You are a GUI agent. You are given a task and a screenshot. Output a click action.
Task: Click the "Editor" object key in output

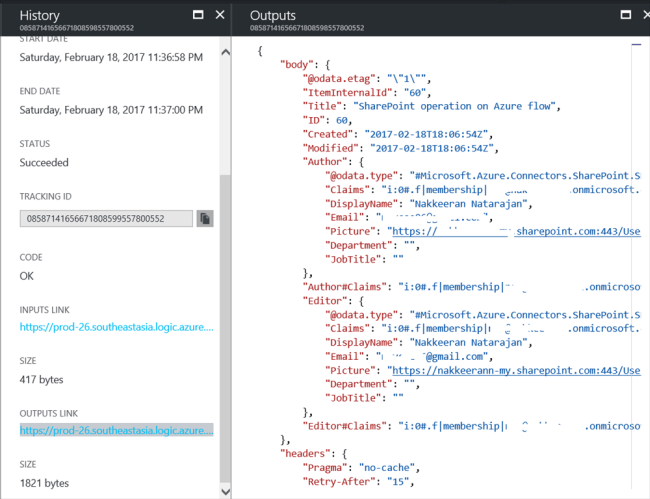point(324,299)
